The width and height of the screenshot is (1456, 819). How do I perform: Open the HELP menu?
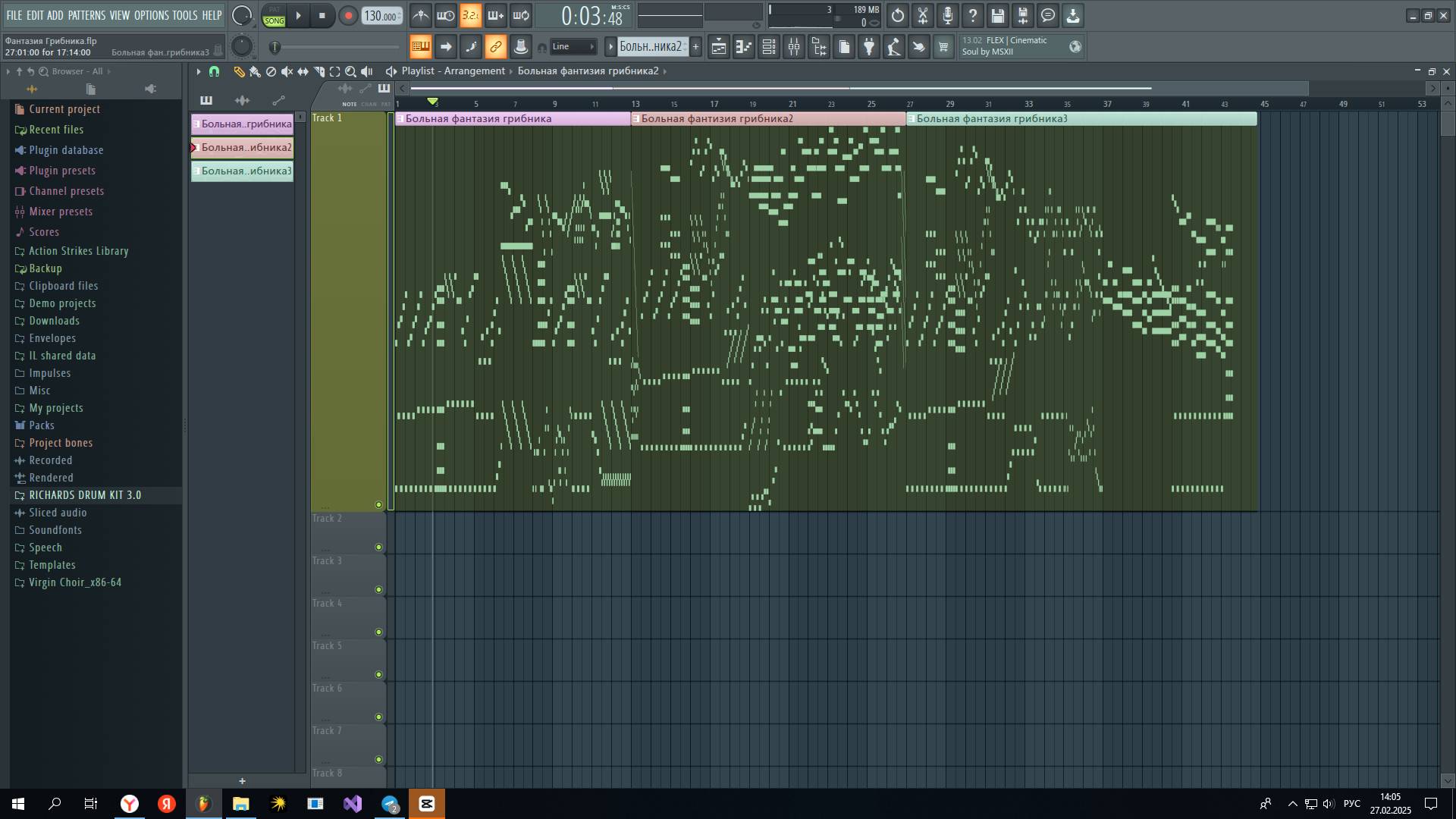212,15
